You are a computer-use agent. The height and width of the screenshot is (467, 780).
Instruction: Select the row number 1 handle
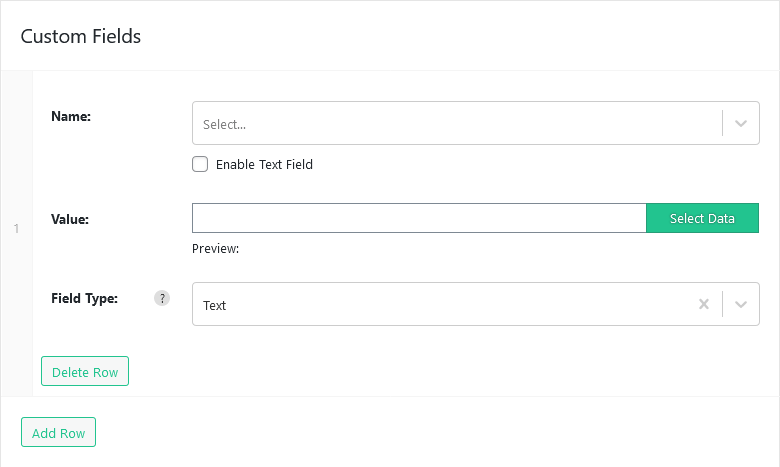[x=16, y=229]
